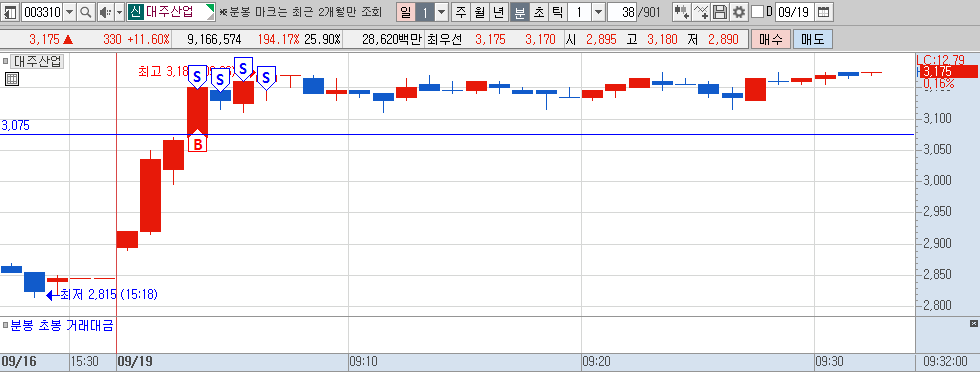
Task: Expand the stock code 003310 dropdown
Action: [69, 12]
